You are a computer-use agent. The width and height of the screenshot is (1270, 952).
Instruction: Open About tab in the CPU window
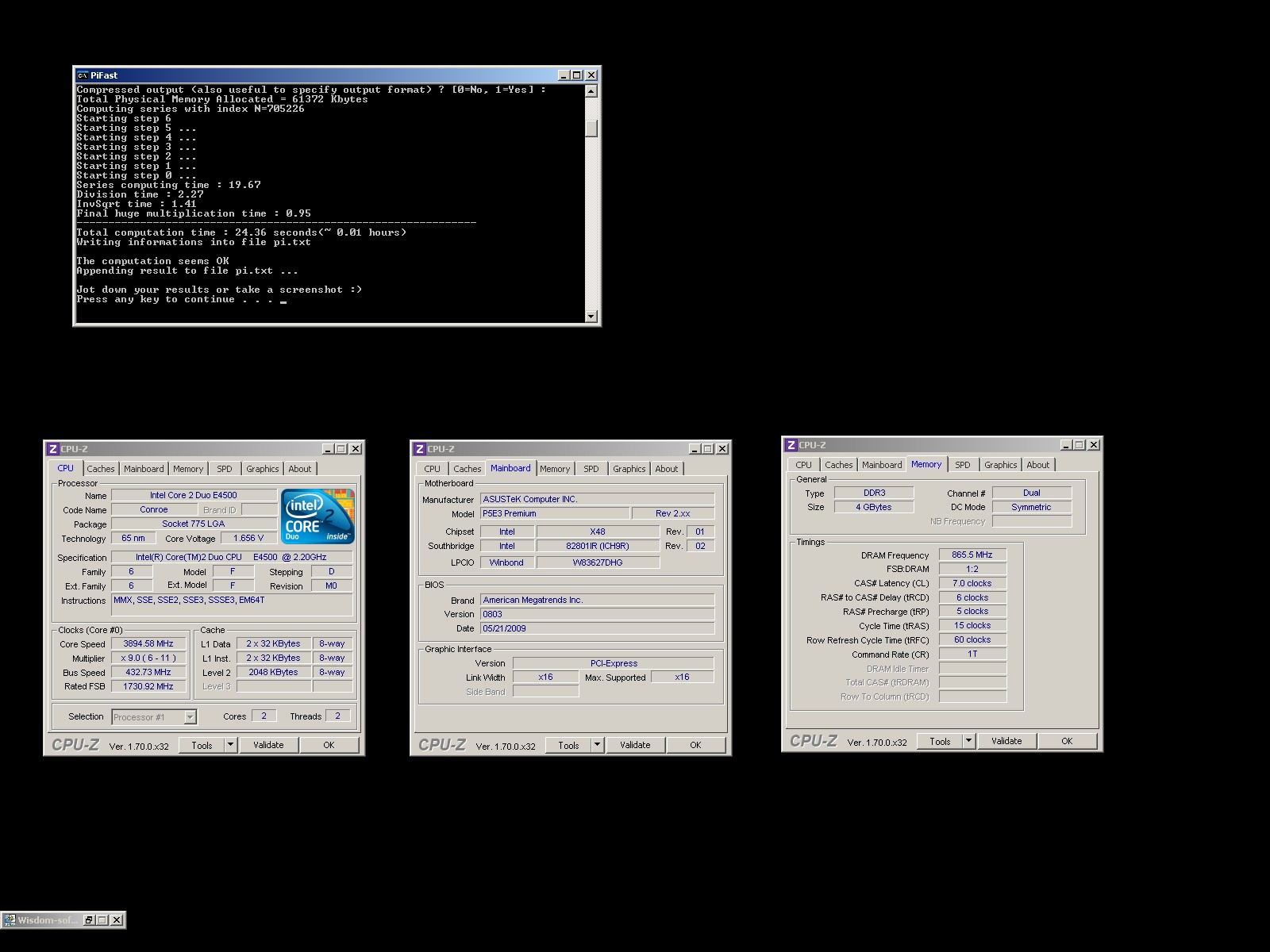pos(300,469)
